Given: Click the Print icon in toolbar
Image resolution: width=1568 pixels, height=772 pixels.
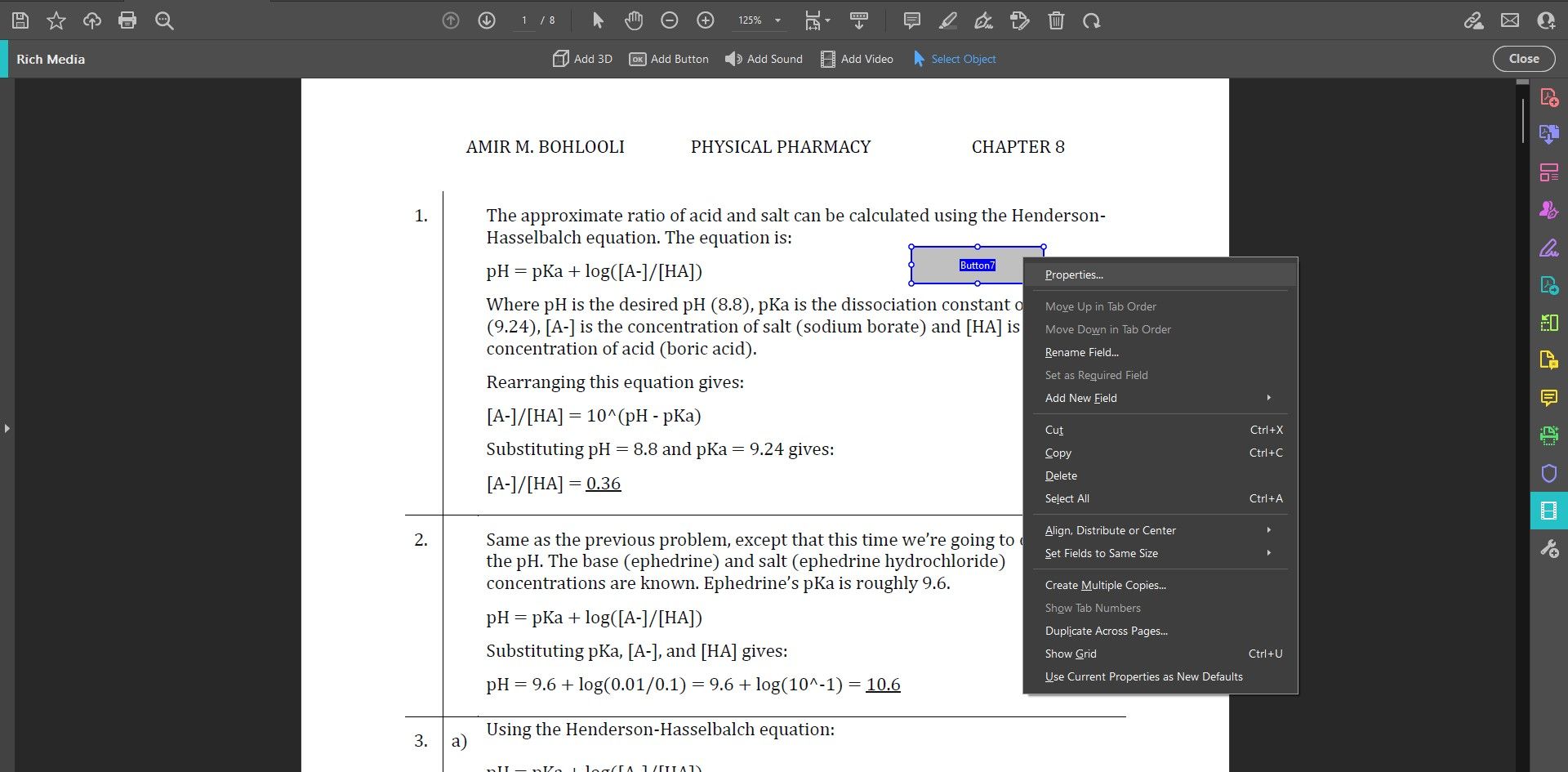Looking at the screenshot, I should coord(127,20).
